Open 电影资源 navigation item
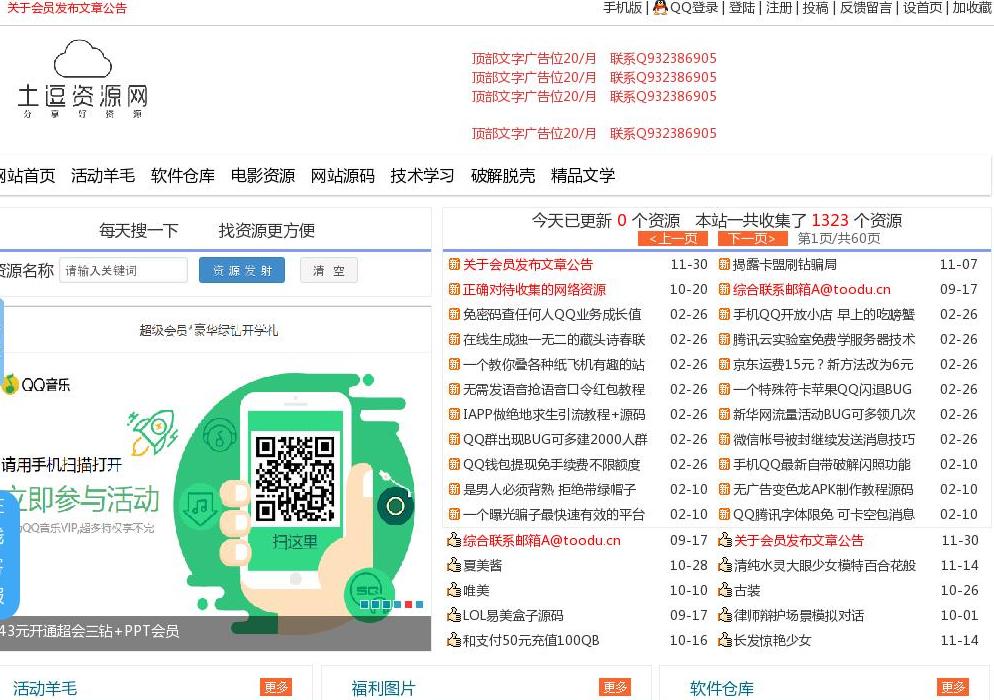The image size is (994, 700). (262, 176)
